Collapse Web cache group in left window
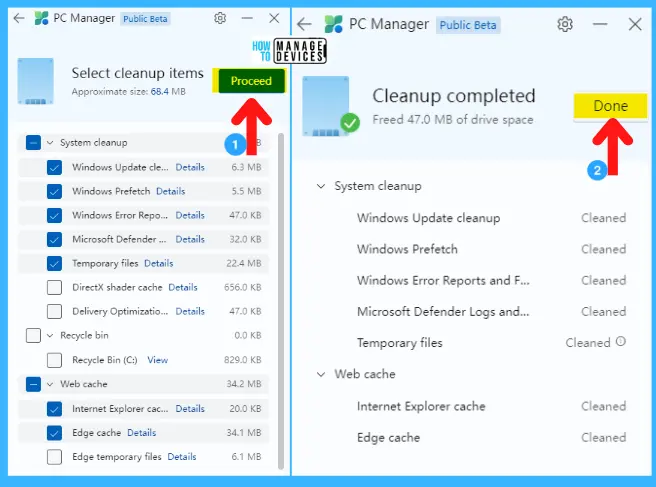Image resolution: width=656 pixels, height=487 pixels. 50,384
